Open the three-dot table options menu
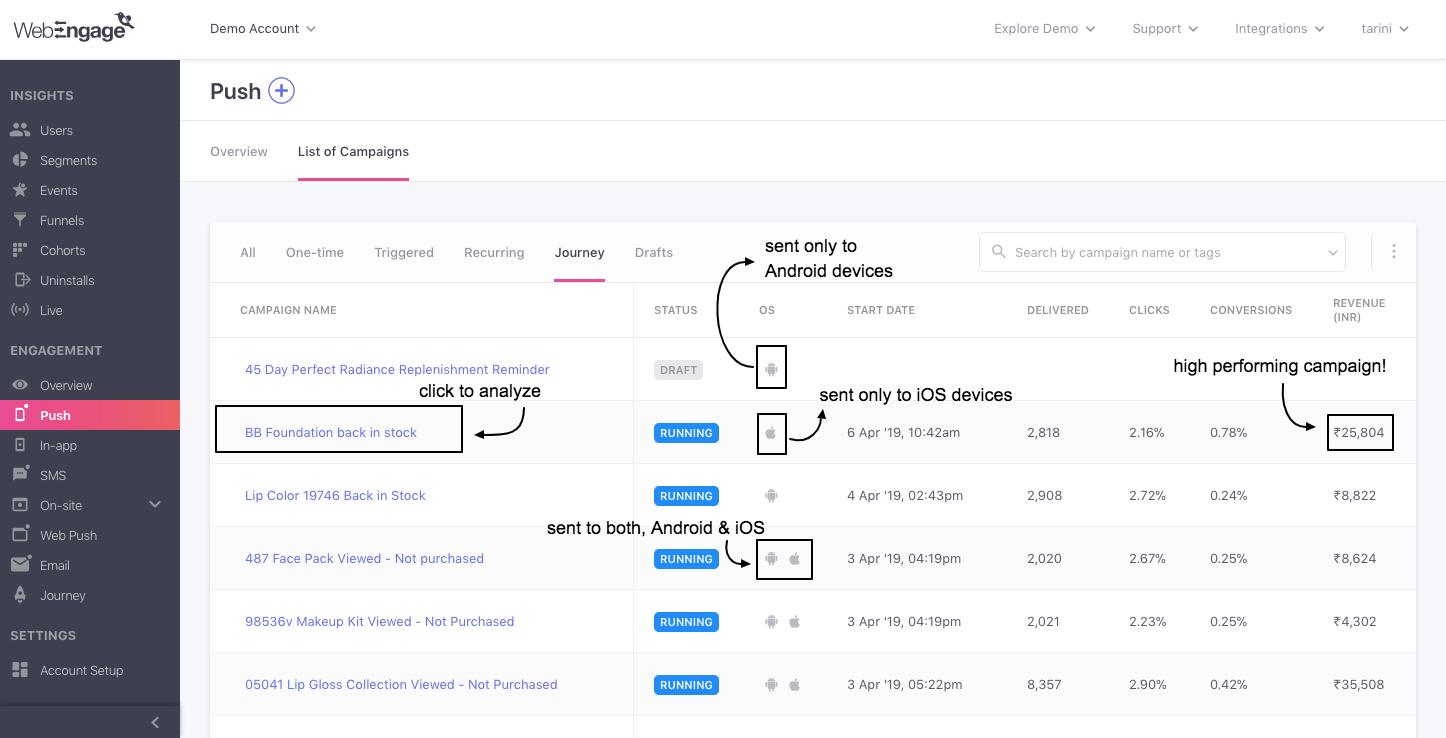1446x738 pixels. (x=1393, y=252)
